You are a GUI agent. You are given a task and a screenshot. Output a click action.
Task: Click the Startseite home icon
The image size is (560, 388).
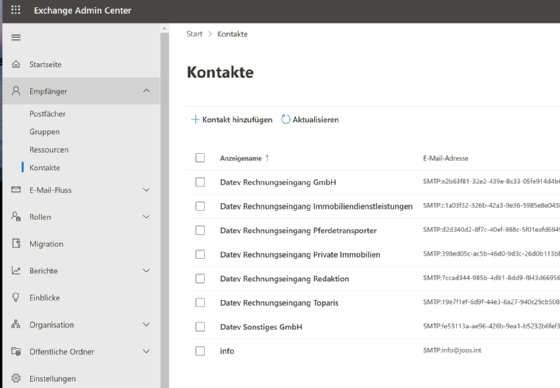[x=16, y=64]
